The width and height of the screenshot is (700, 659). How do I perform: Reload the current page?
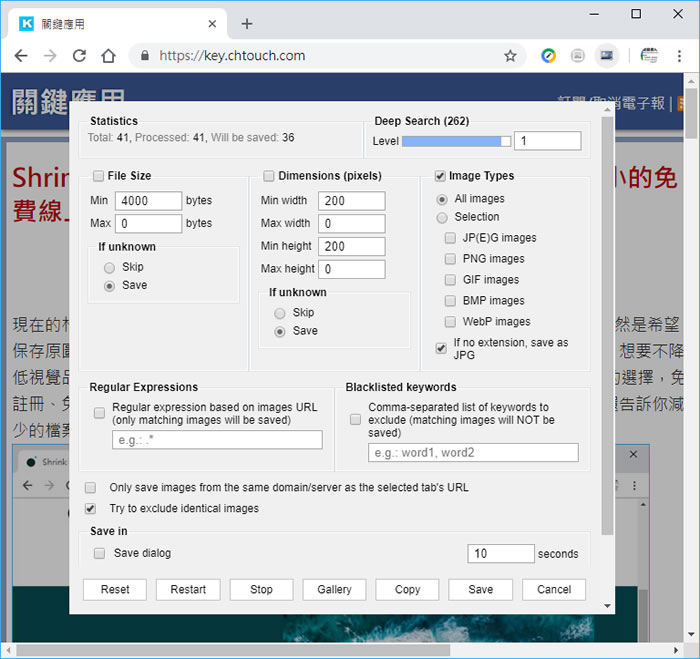[79, 56]
